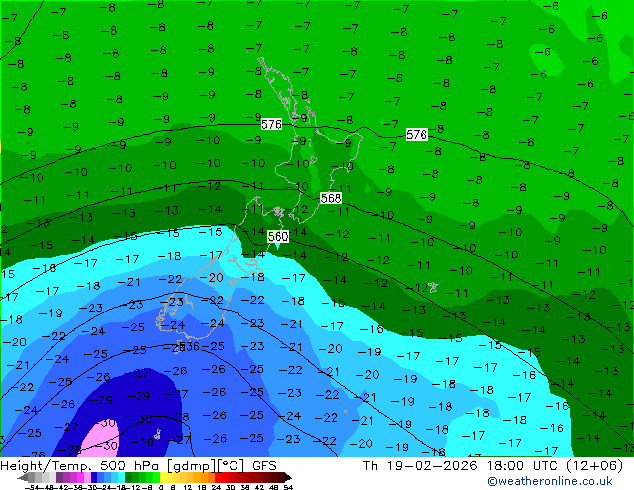The width and height of the screenshot is (634, 490).
Task: Click the '18:00 UTC' forecast time
Action: pos(524,466)
